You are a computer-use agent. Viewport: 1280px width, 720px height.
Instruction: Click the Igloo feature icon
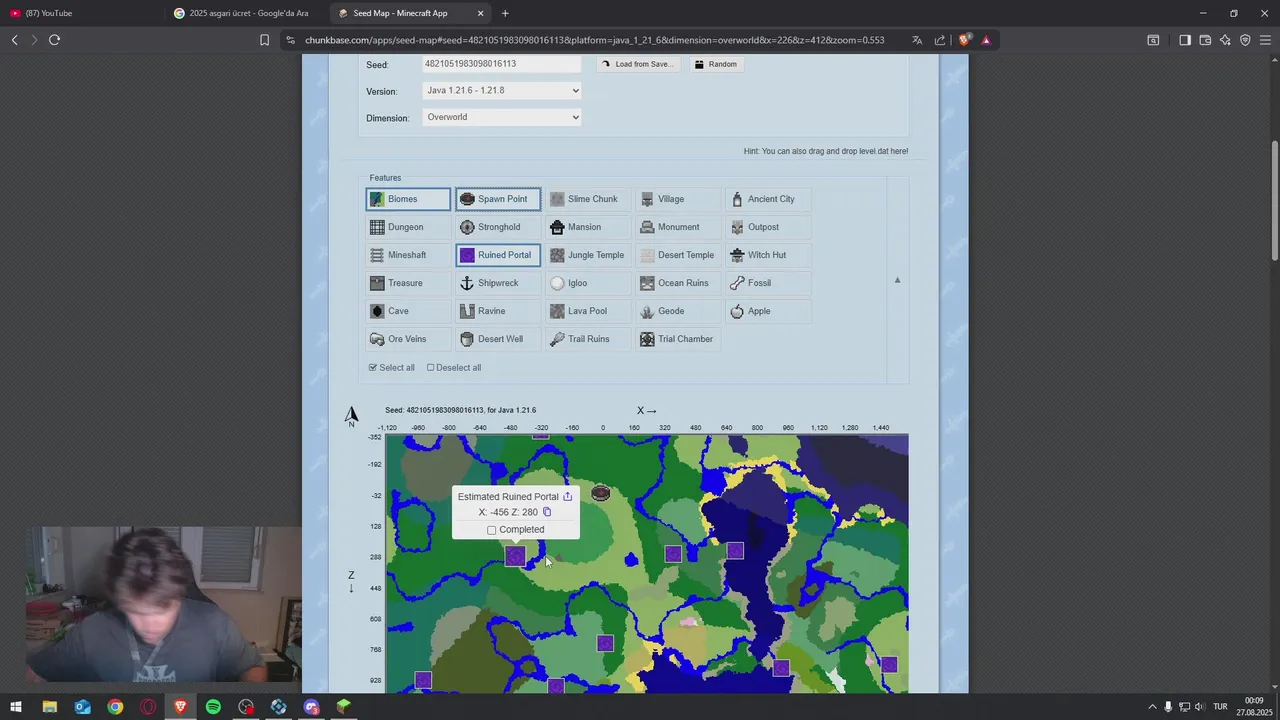coord(557,283)
